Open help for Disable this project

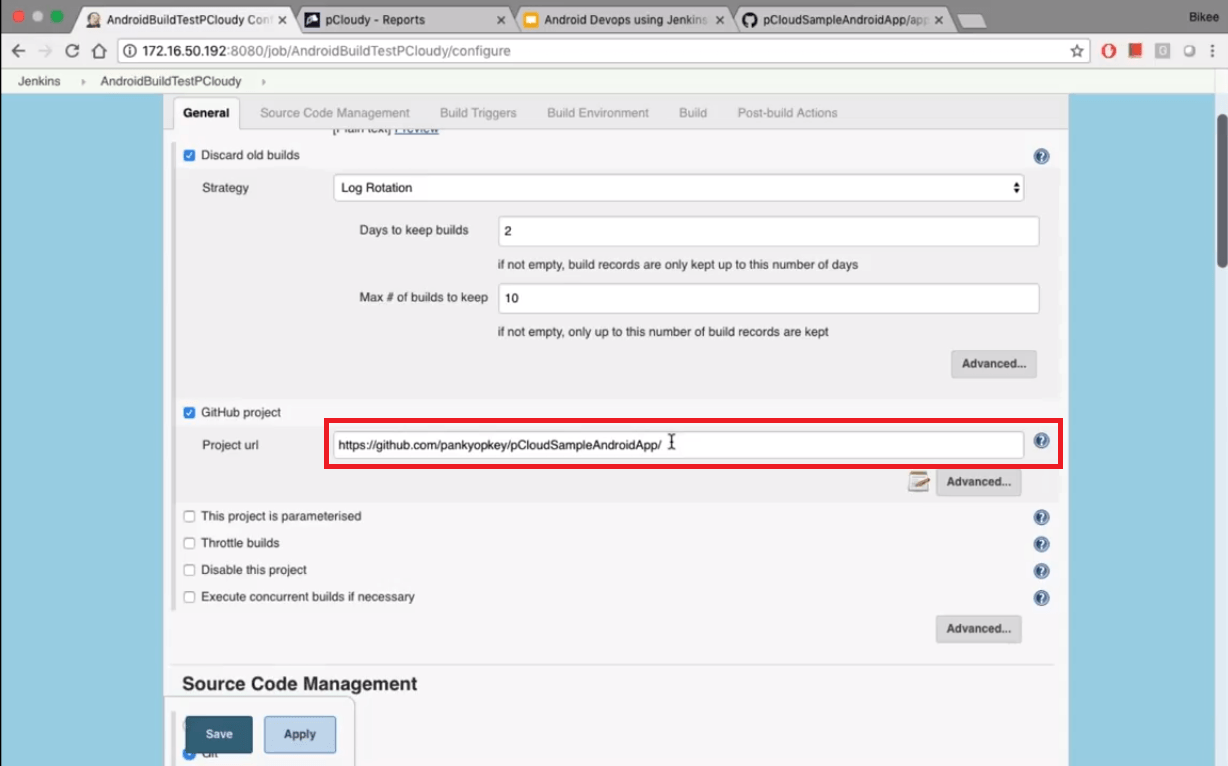coord(1041,572)
